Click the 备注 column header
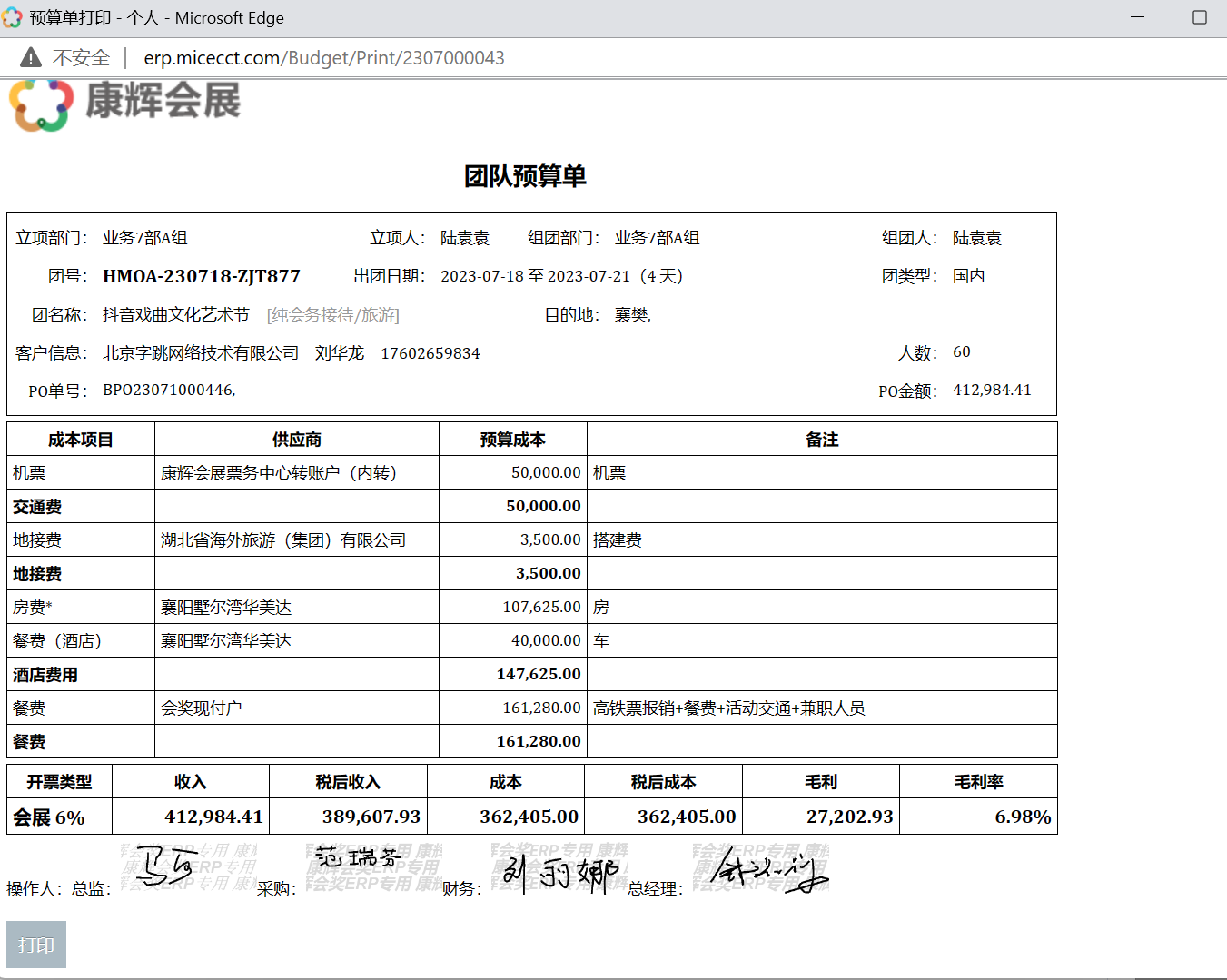The image size is (1227, 980). click(822, 440)
